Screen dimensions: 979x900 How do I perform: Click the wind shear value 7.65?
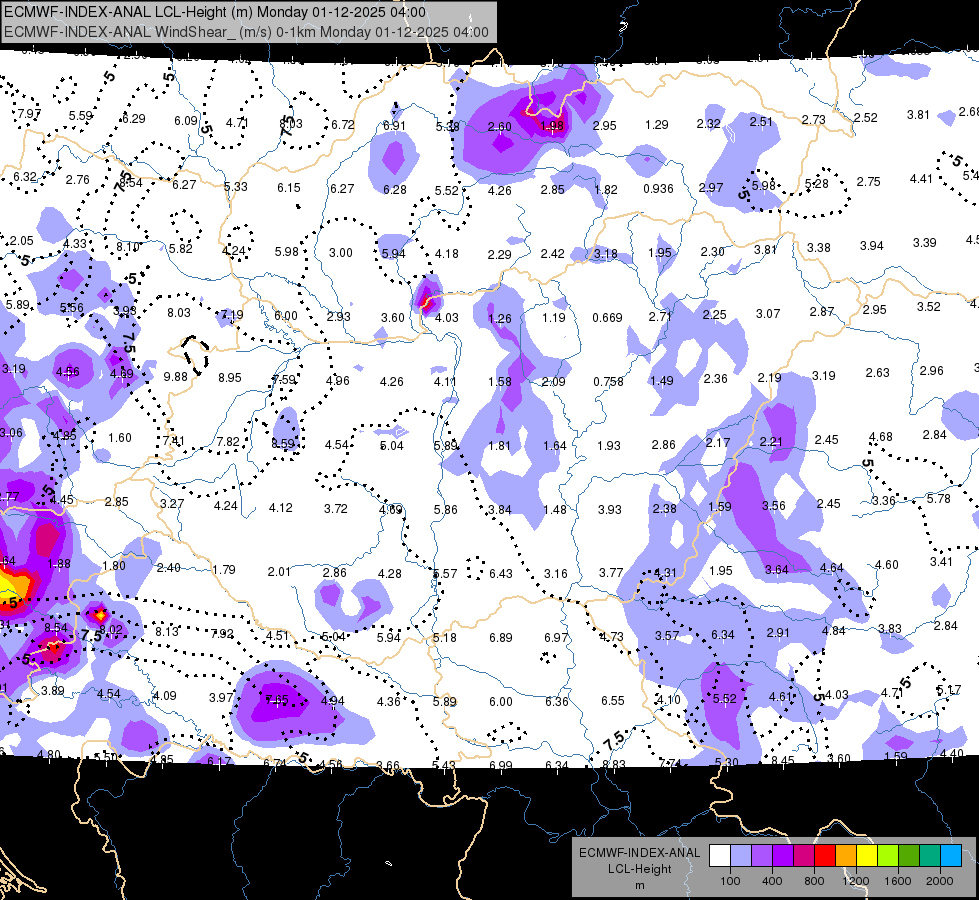pos(277,700)
